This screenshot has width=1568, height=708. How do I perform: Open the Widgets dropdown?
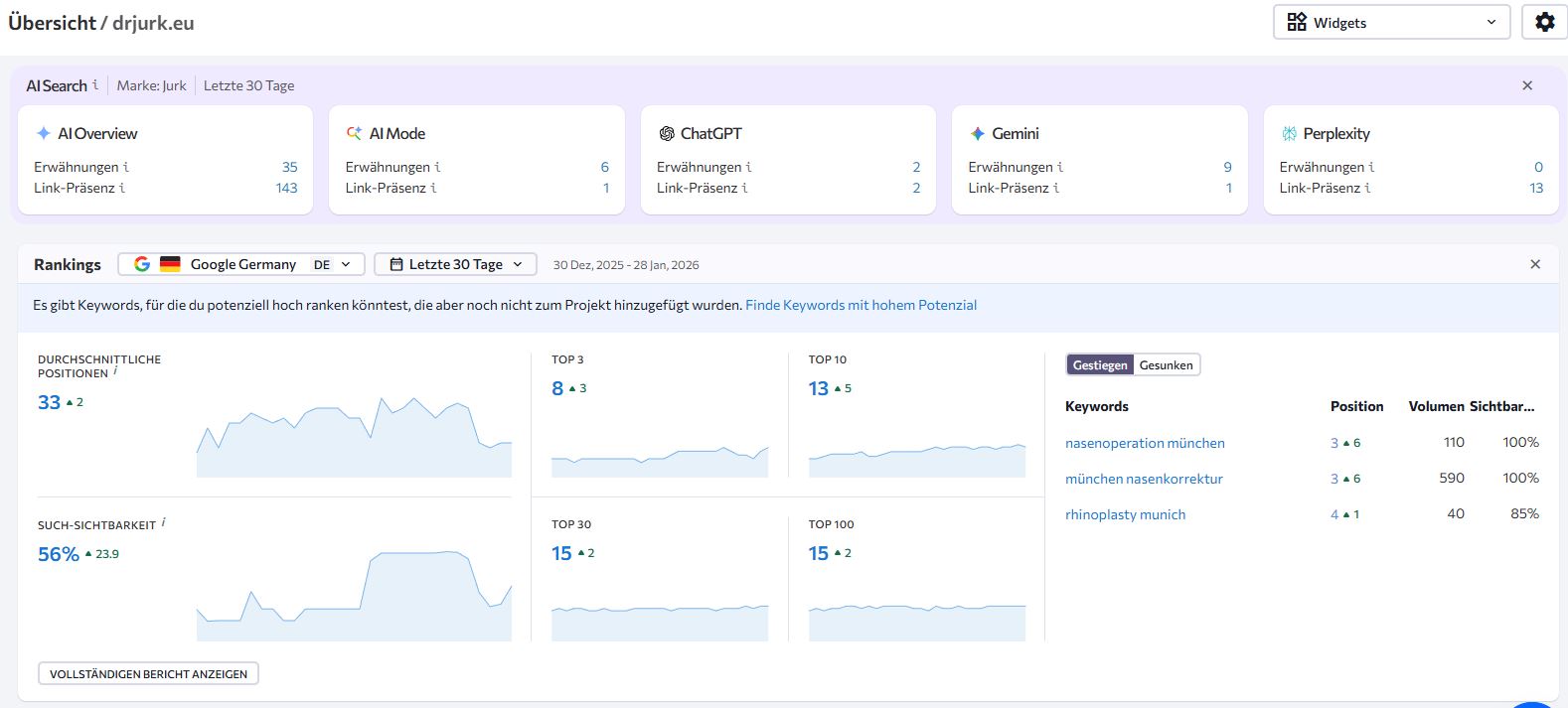point(1391,22)
